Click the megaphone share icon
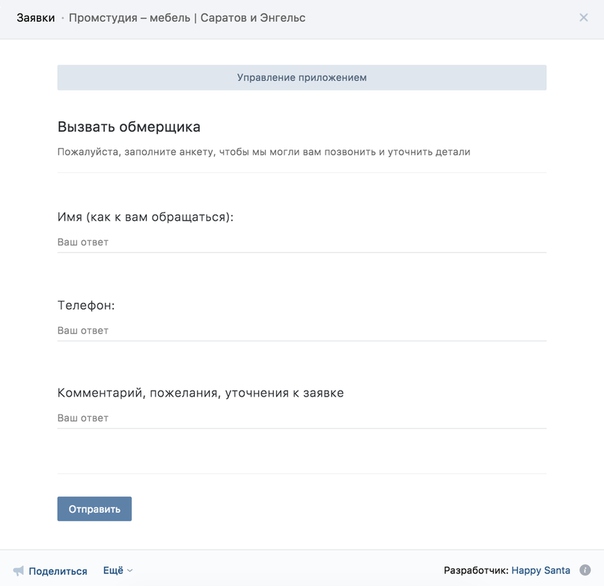The height and width of the screenshot is (586, 604). (18, 571)
